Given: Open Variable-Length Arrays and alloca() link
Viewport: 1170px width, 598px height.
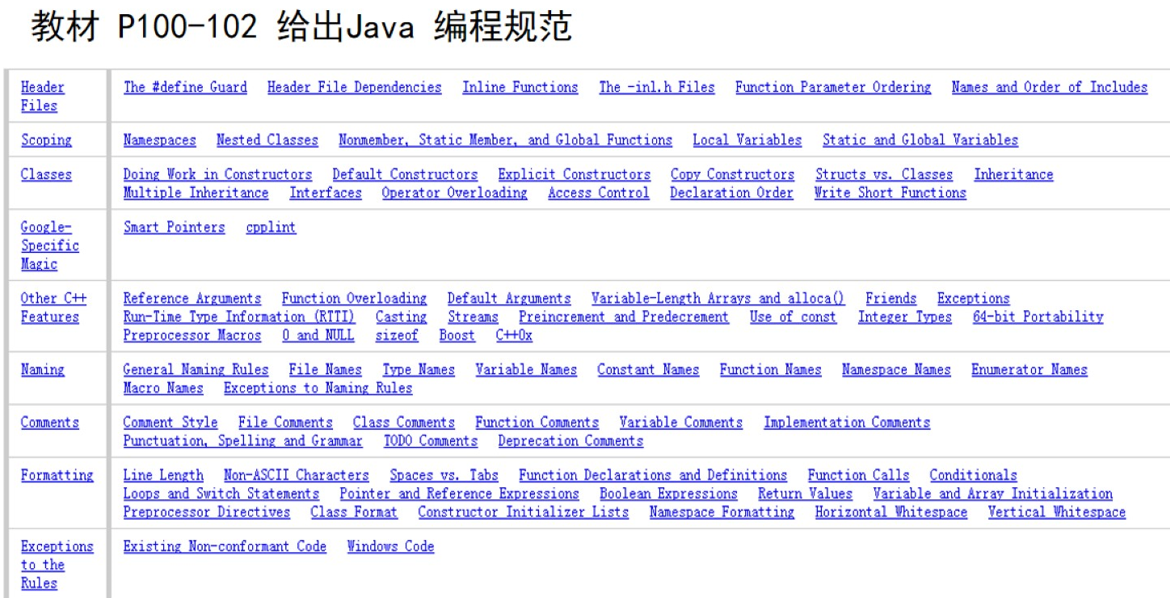Looking at the screenshot, I should coord(718,299).
